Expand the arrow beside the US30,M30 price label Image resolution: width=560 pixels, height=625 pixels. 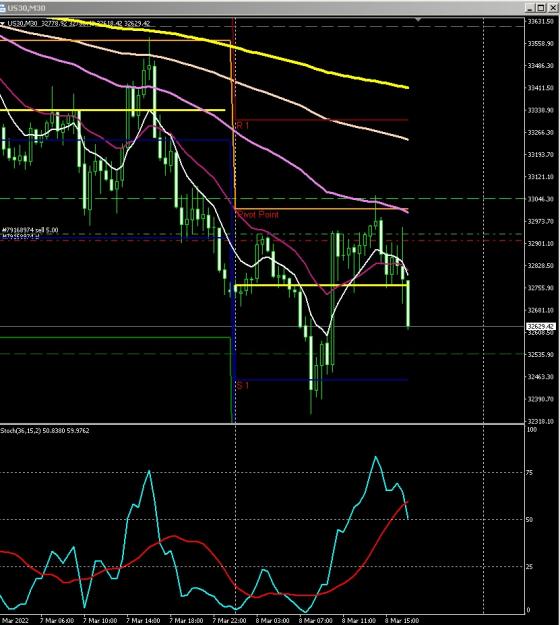2,24
